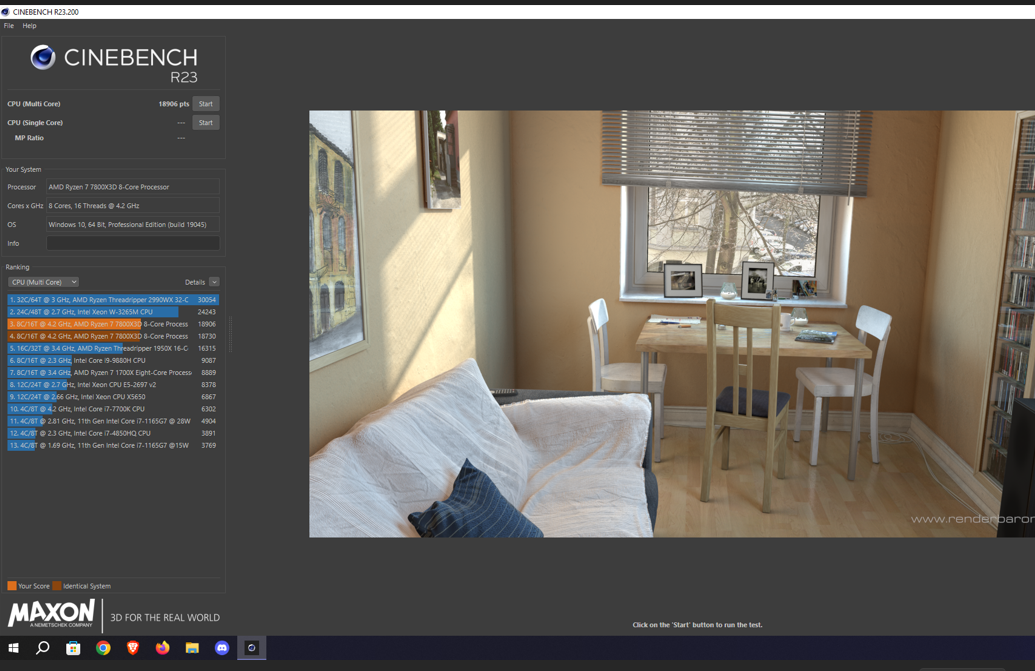This screenshot has height=671, width=1035.
Task: Open the File menu
Action: point(9,26)
